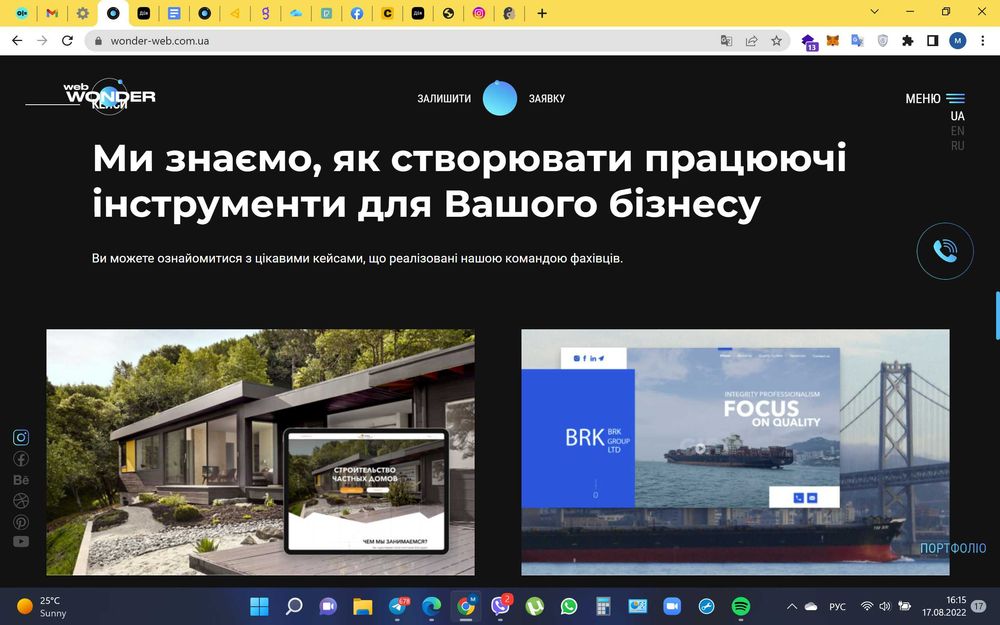Open the Windows Start menu
The image size is (1000, 625).
[259, 607]
